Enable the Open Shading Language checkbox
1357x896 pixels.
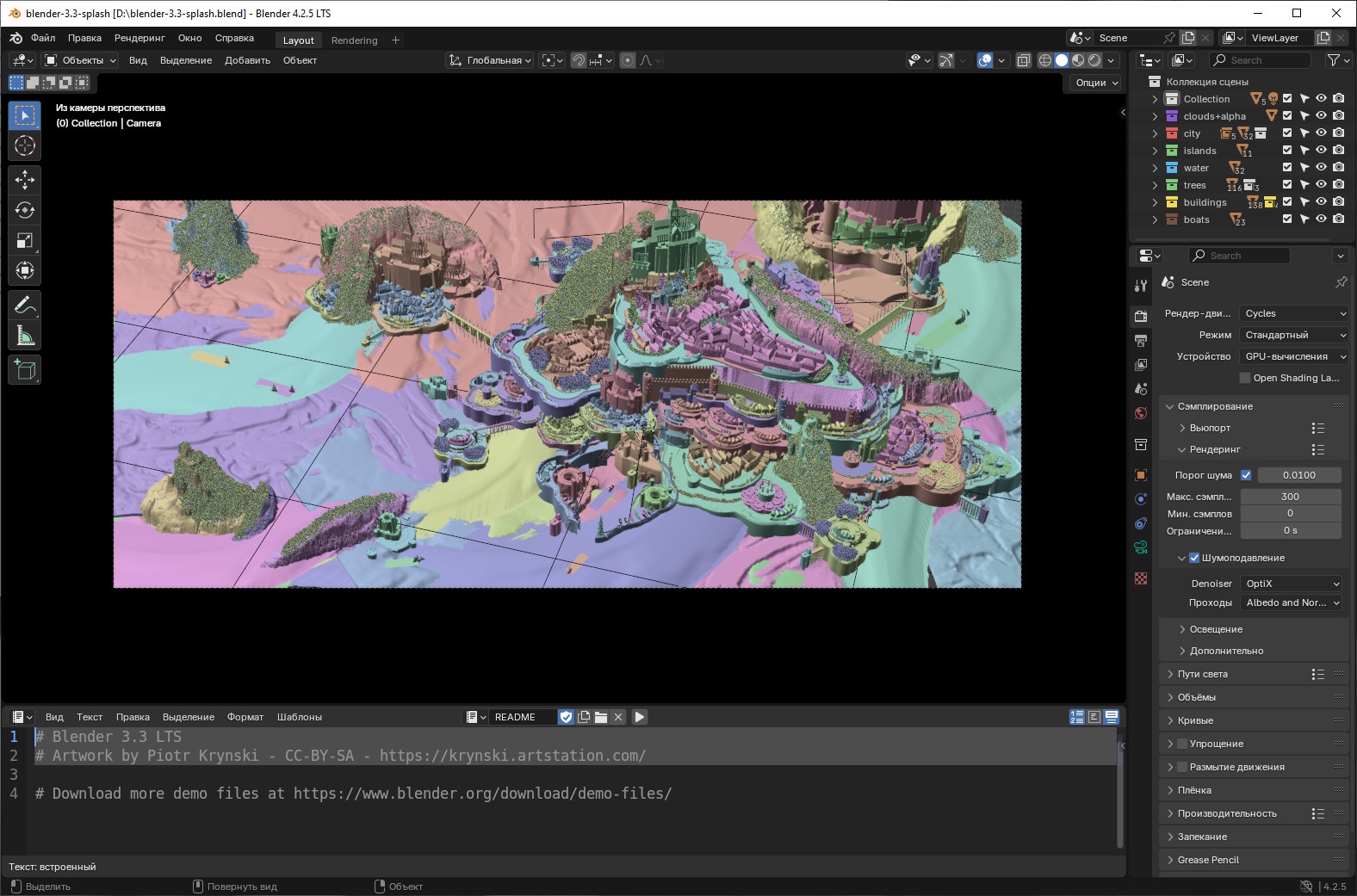pyautogui.click(x=1245, y=378)
